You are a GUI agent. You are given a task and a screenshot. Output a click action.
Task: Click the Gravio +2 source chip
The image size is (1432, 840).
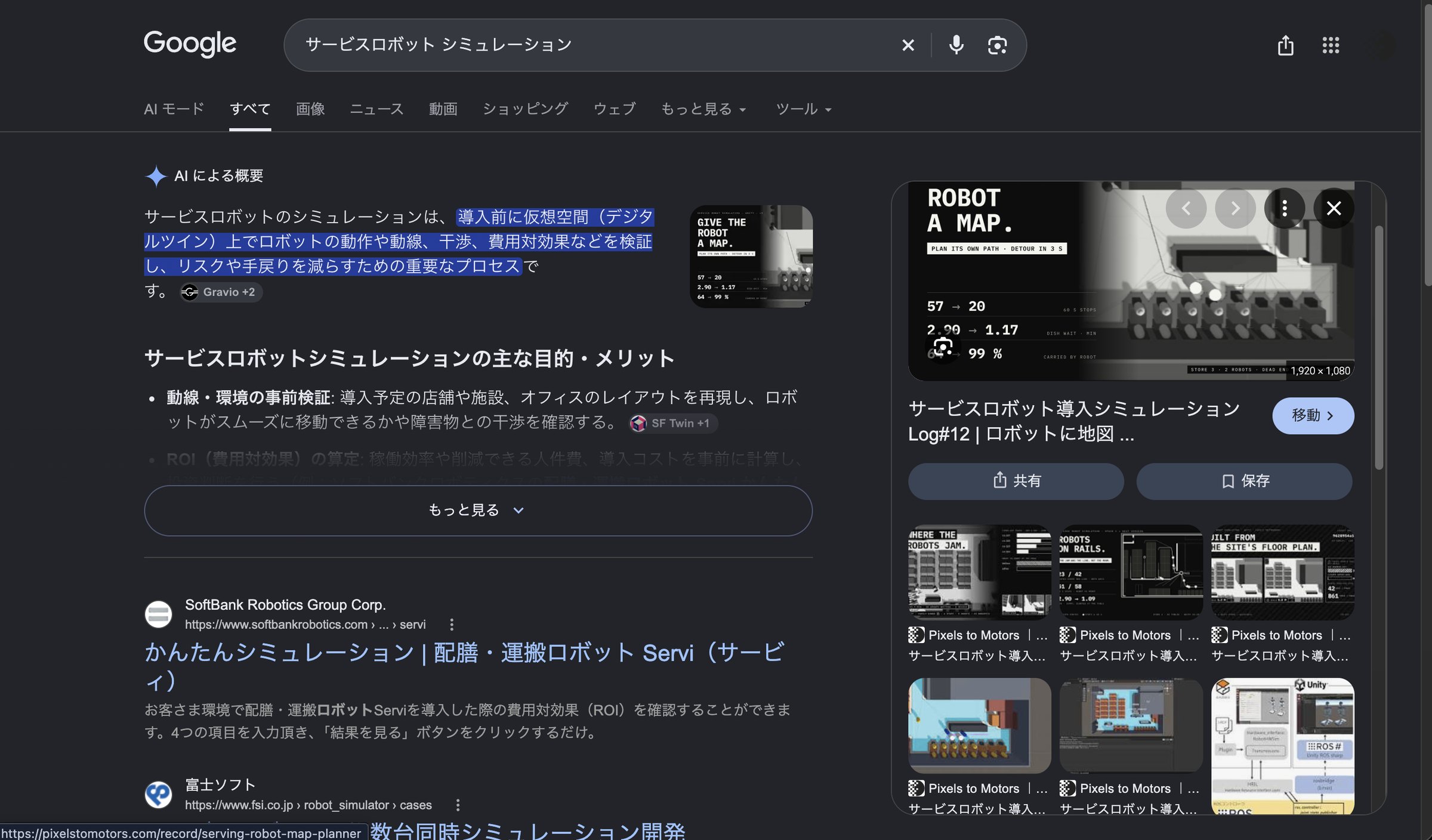[221, 292]
